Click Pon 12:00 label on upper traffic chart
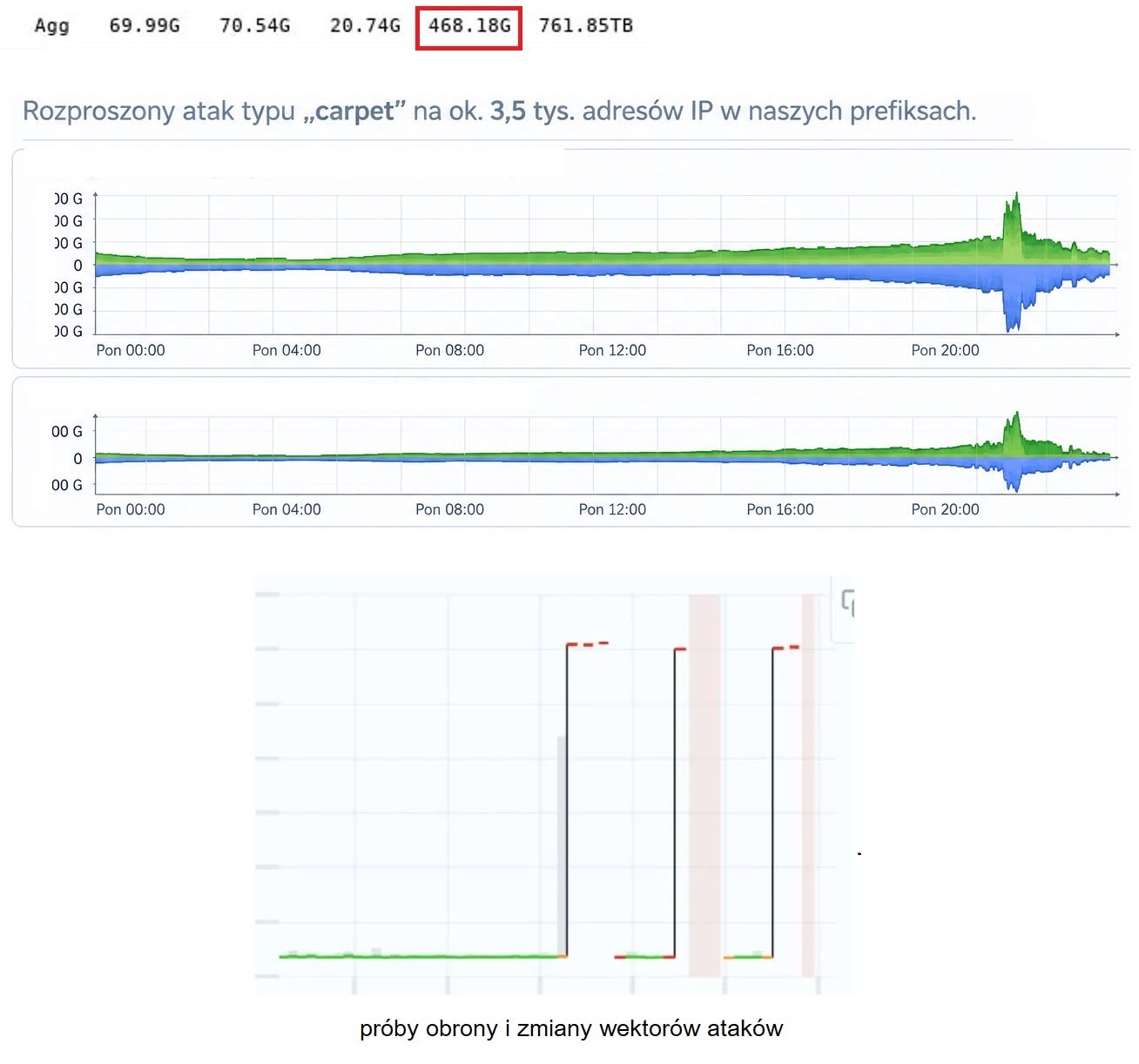This screenshot has height=1064, width=1139. [x=612, y=350]
